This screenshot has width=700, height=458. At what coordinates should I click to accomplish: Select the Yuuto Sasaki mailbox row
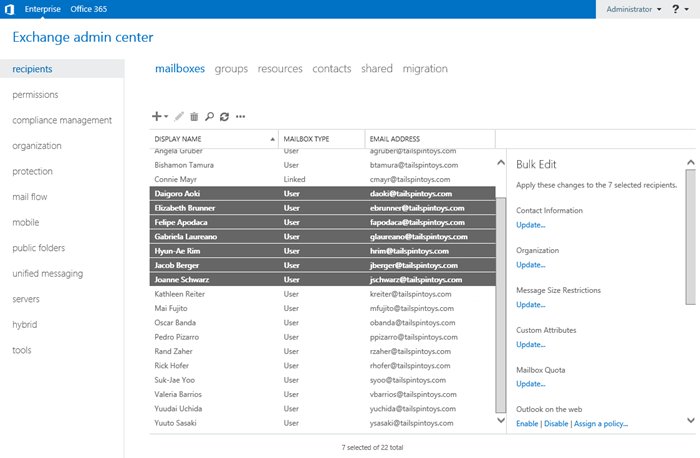click(x=322, y=423)
